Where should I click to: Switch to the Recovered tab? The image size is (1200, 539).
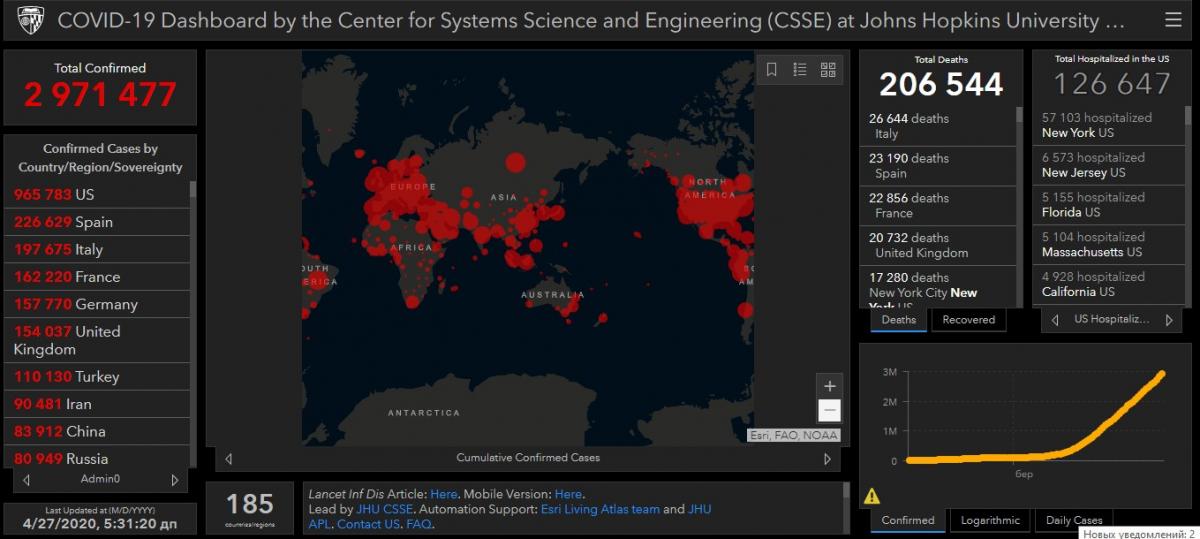[x=968, y=320]
